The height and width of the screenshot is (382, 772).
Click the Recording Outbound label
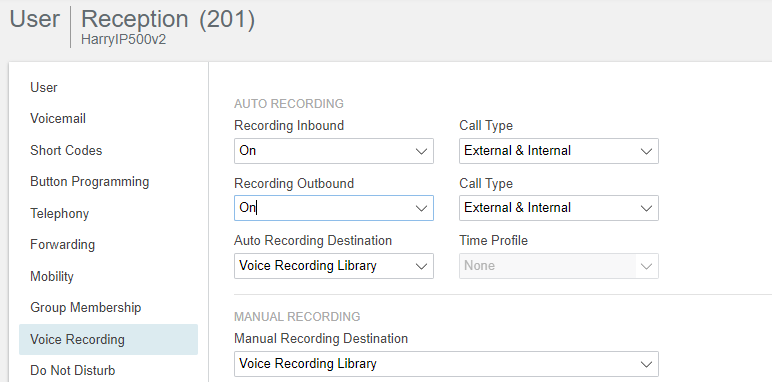294,184
